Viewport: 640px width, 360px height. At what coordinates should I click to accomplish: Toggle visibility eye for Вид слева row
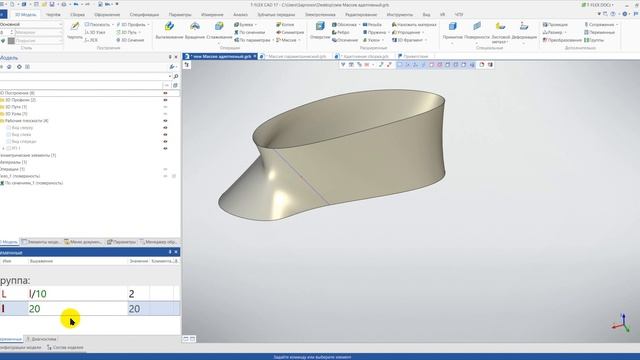point(165,135)
